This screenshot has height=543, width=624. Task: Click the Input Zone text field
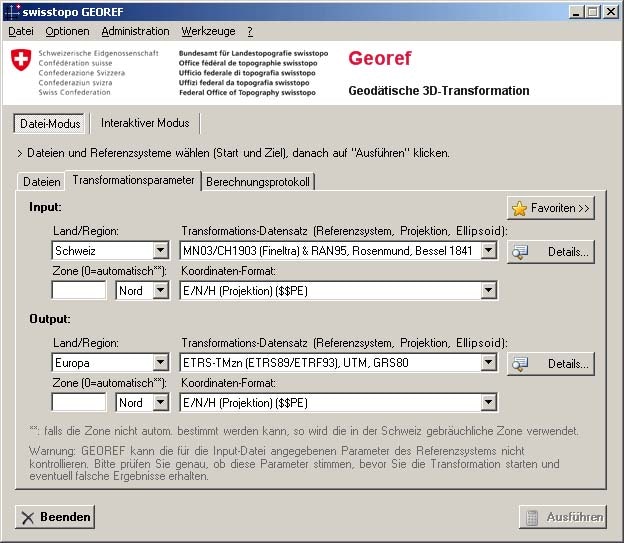tap(79, 290)
